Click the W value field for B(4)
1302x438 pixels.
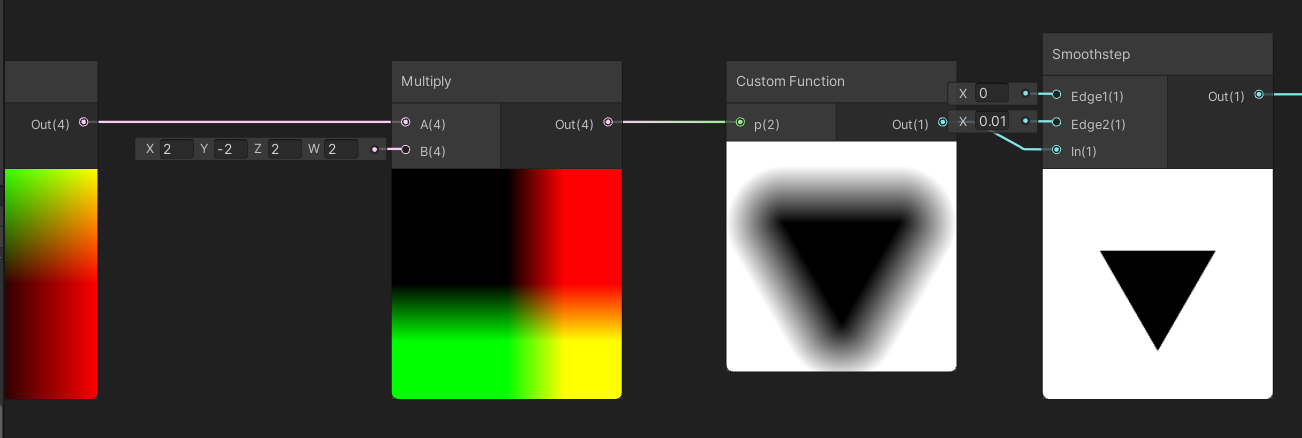coord(340,150)
